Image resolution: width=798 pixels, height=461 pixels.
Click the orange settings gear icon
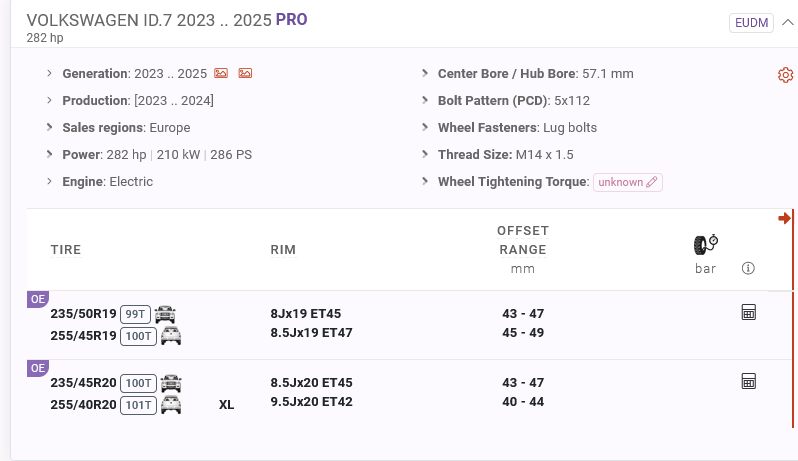785,75
